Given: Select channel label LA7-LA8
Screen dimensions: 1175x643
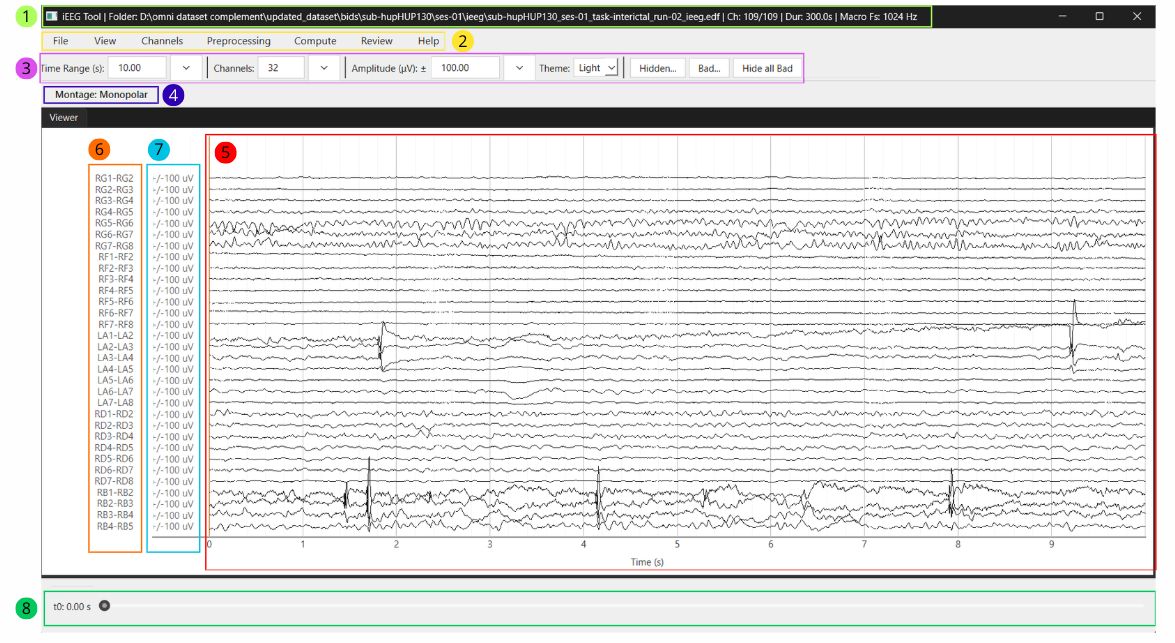Looking at the screenshot, I should pos(115,403).
